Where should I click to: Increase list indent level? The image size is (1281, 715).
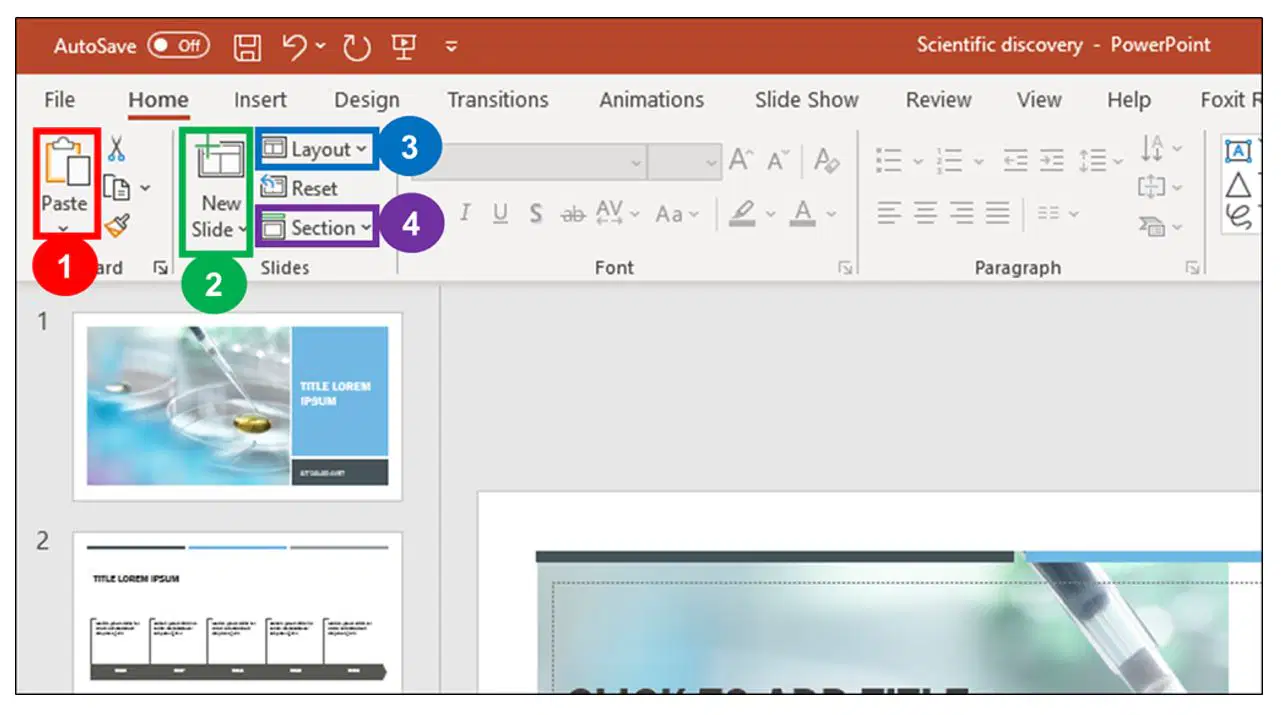[x=1051, y=160]
